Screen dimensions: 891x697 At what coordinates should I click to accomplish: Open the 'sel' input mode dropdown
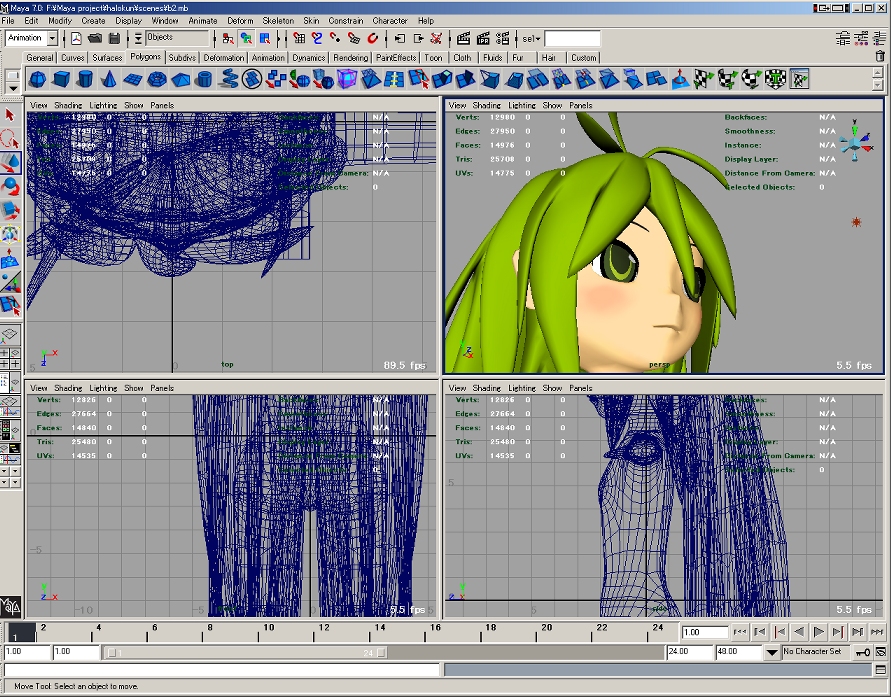[x=531, y=39]
